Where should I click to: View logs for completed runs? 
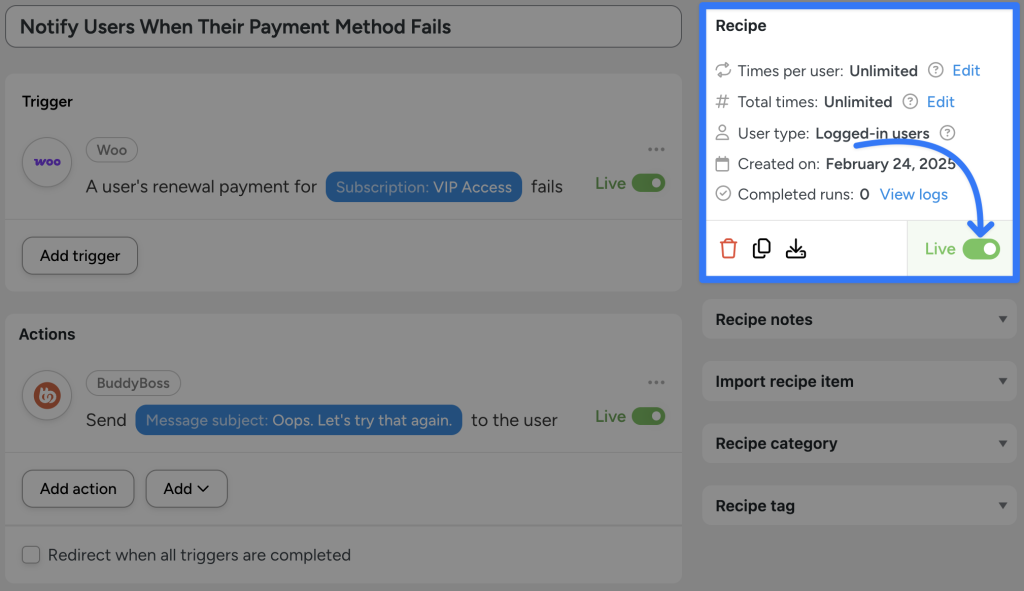pos(913,194)
